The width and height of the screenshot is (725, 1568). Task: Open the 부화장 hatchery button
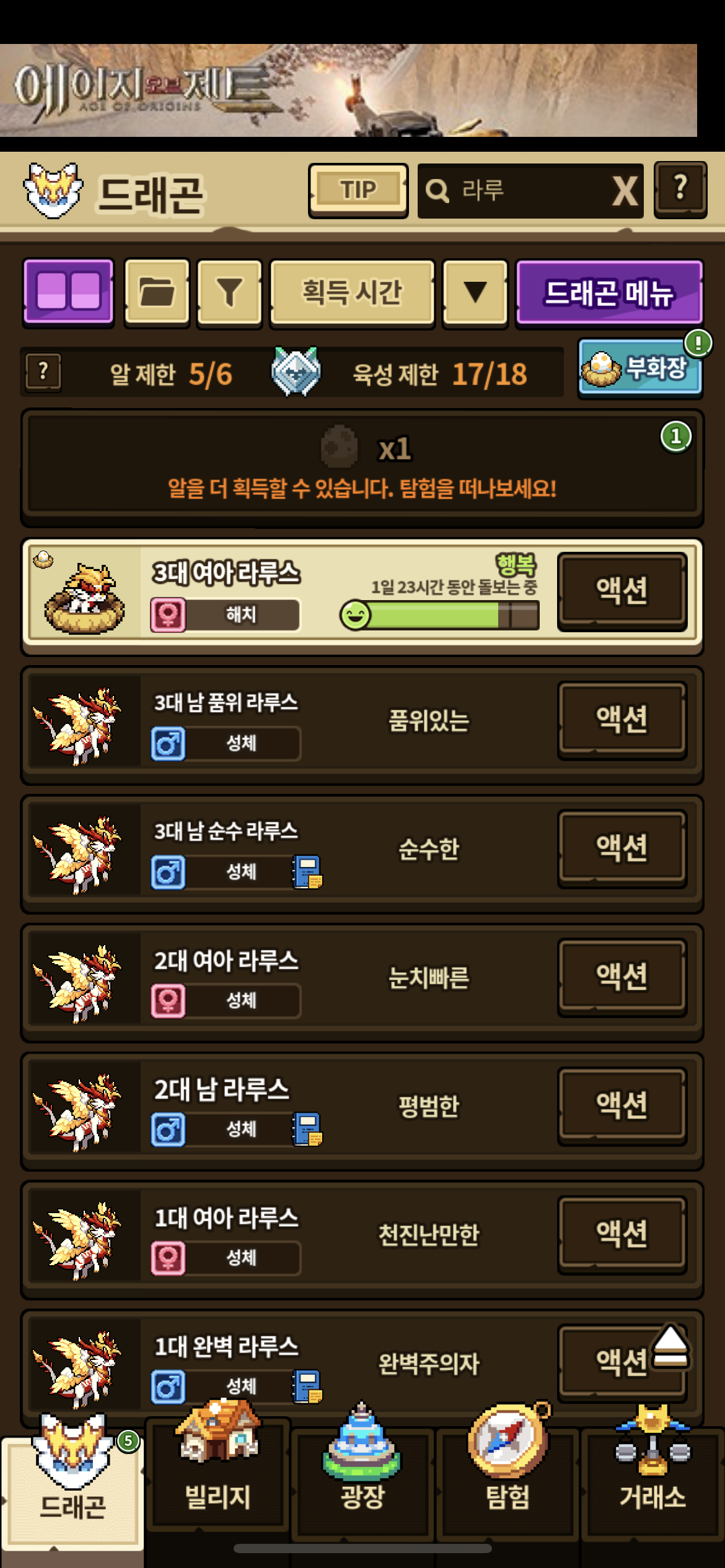coord(640,368)
